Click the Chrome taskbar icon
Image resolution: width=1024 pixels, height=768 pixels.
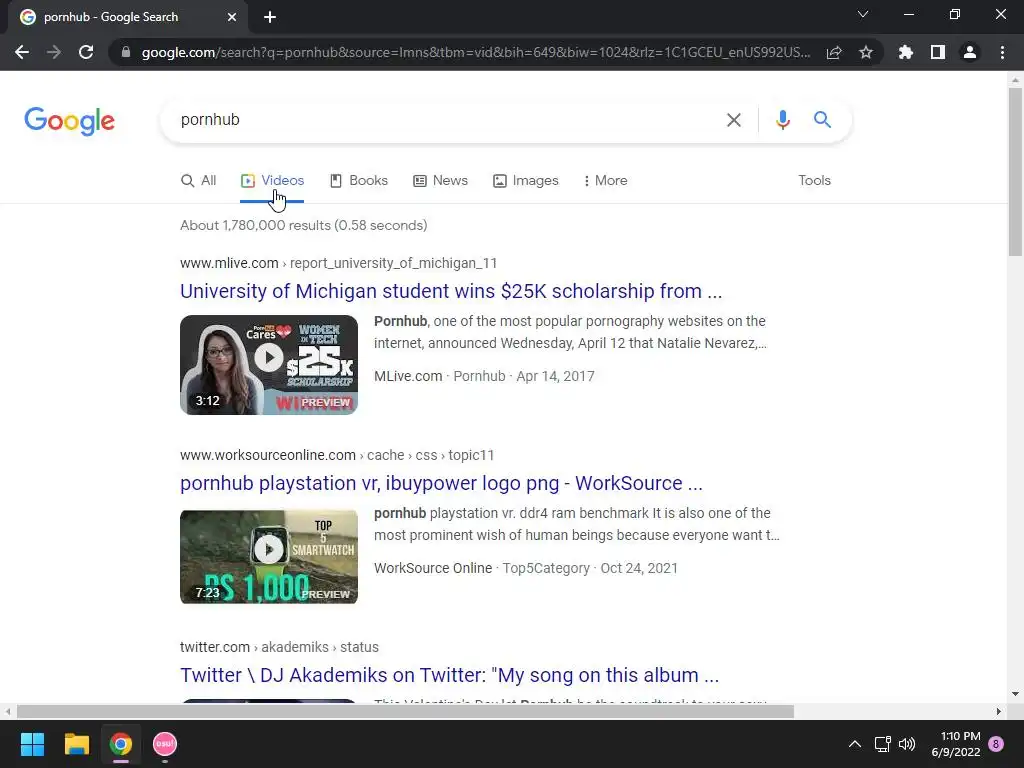point(121,744)
